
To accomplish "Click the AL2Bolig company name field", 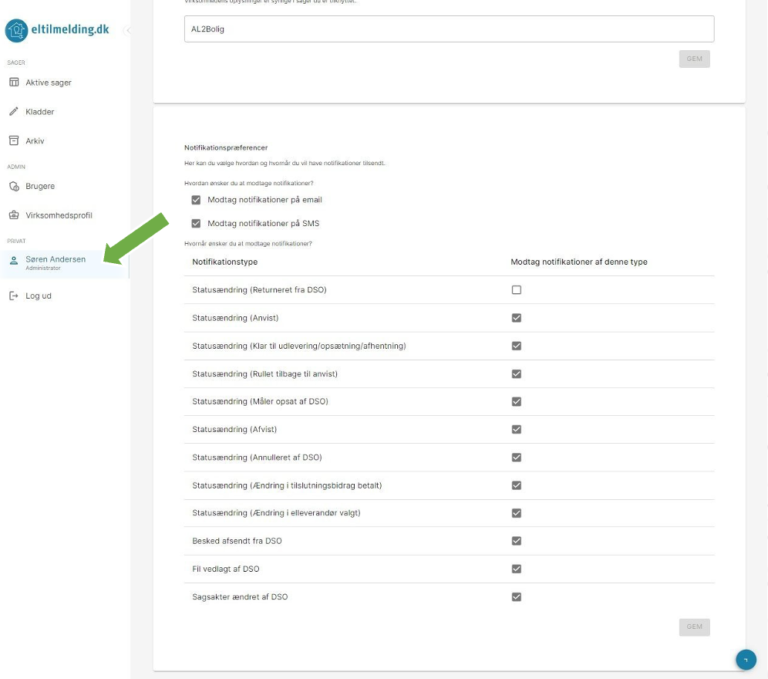I will tap(449, 29).
